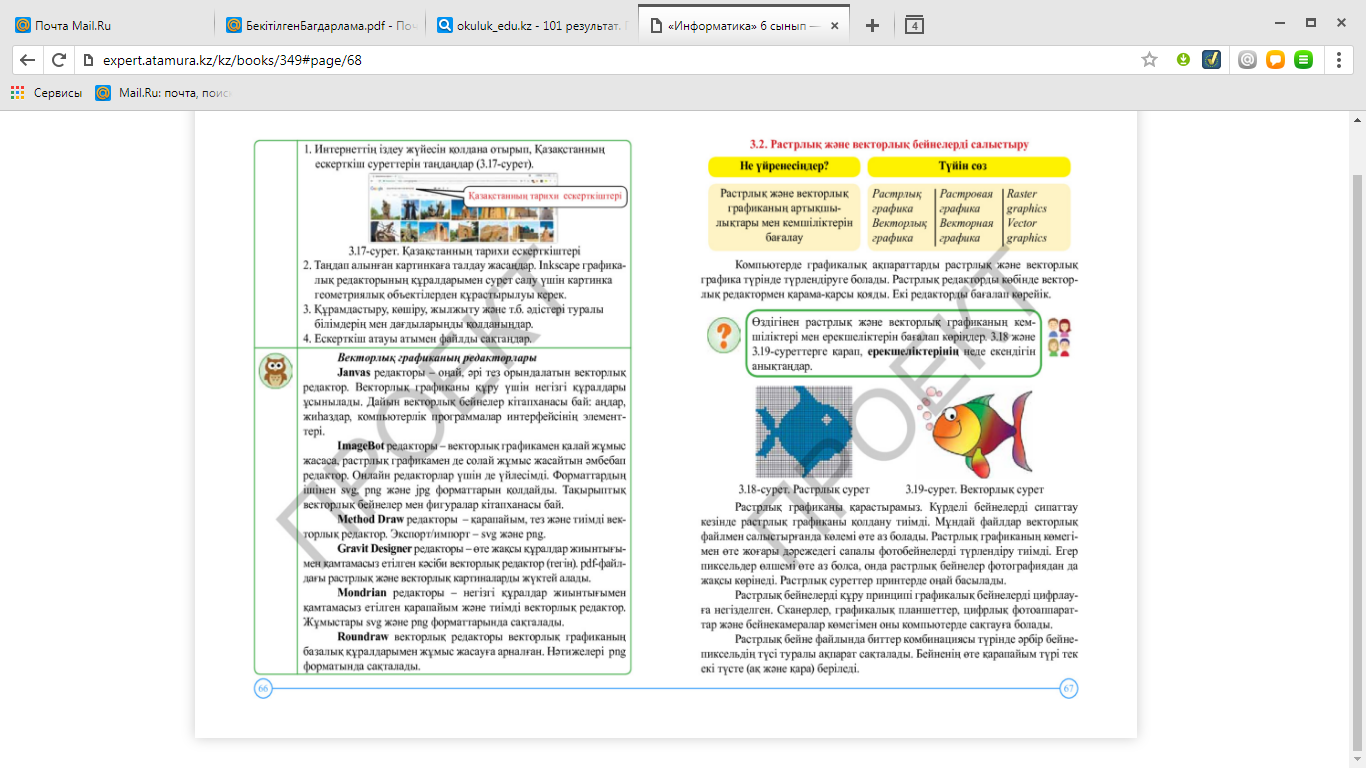This screenshot has height=768, width=1366.
Task: Open a new tab with the plus button
Action: (x=872, y=25)
